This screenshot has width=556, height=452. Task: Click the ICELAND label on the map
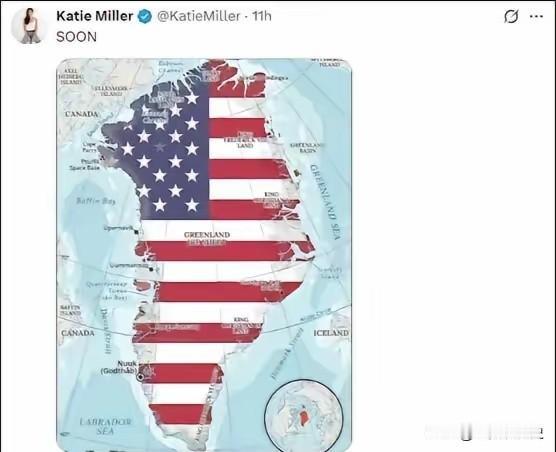331,333
